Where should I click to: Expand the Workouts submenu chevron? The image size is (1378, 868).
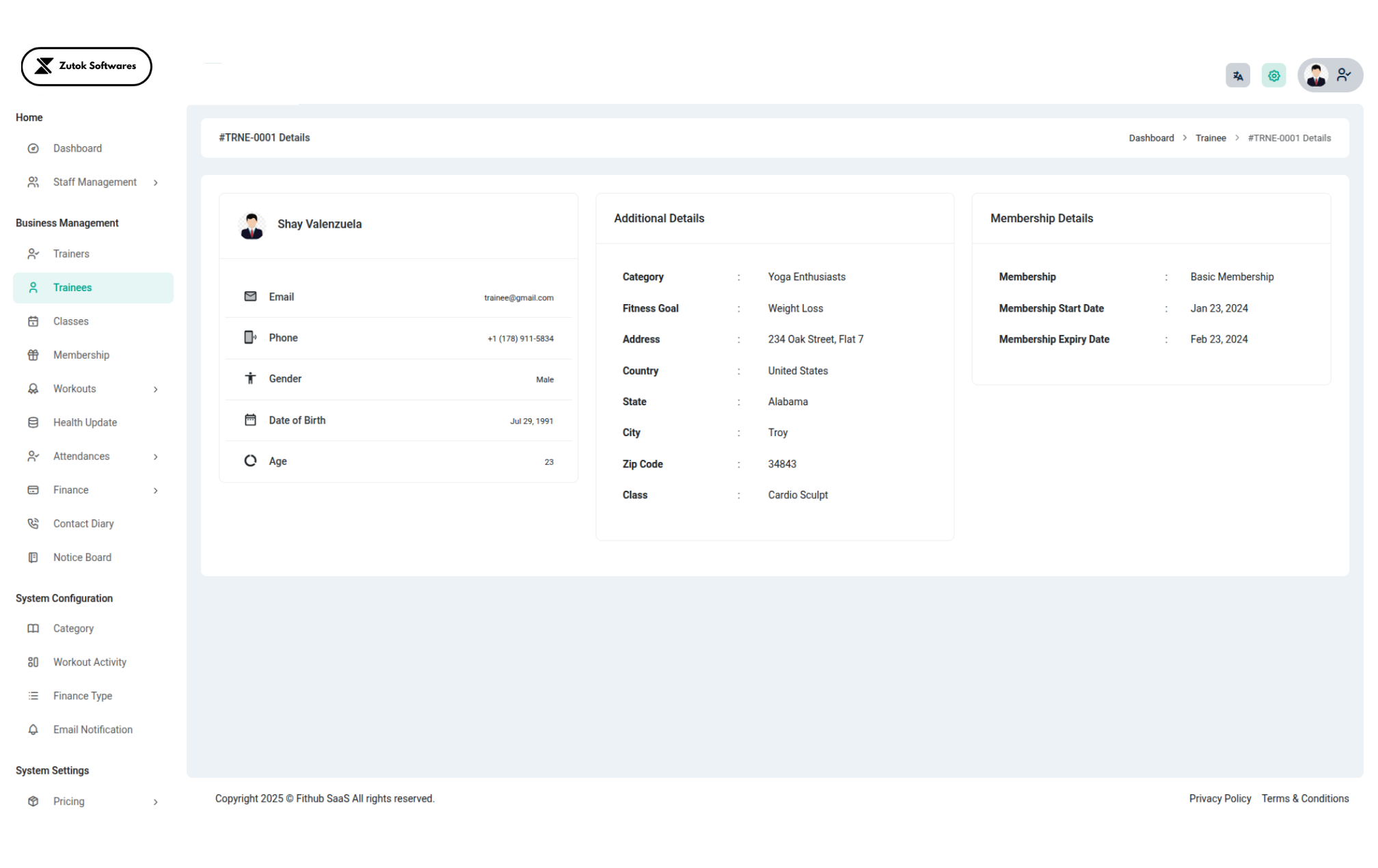156,389
